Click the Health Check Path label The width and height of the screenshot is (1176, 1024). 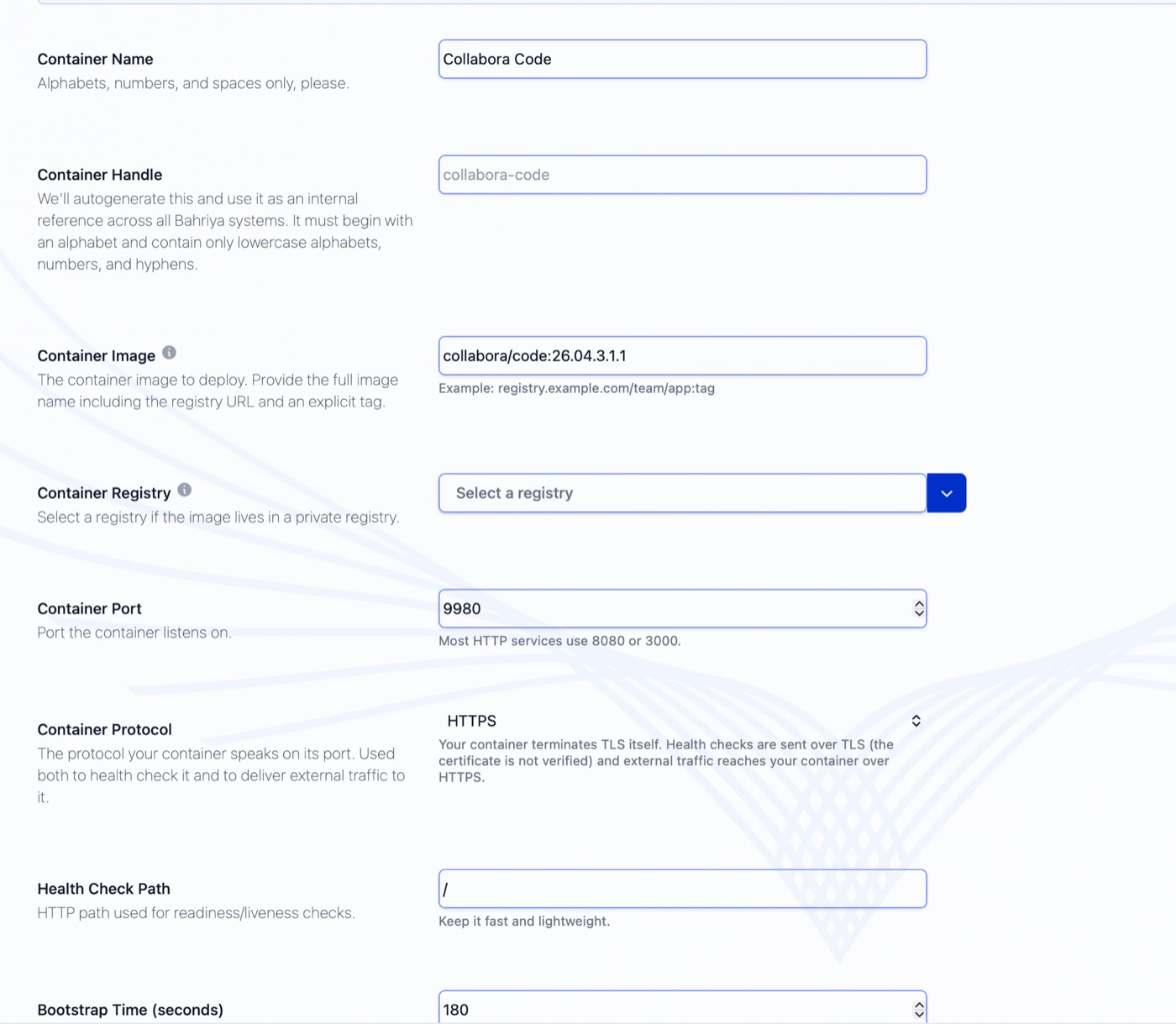103,889
